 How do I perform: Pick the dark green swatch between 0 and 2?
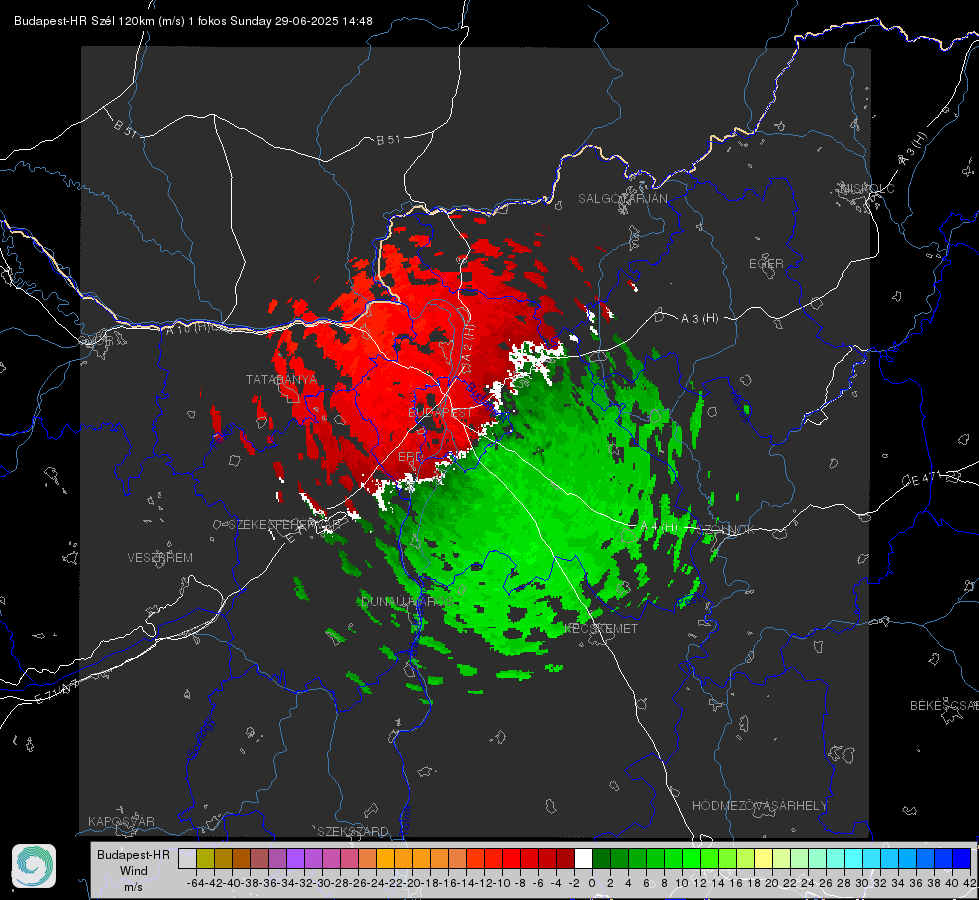pyautogui.click(x=601, y=859)
